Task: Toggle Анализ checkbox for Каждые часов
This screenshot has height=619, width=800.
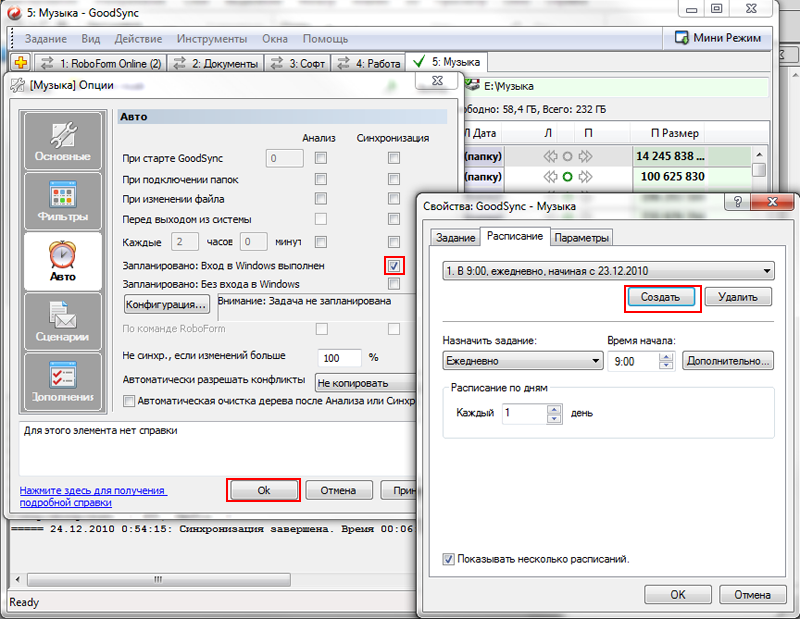Action: 321,242
